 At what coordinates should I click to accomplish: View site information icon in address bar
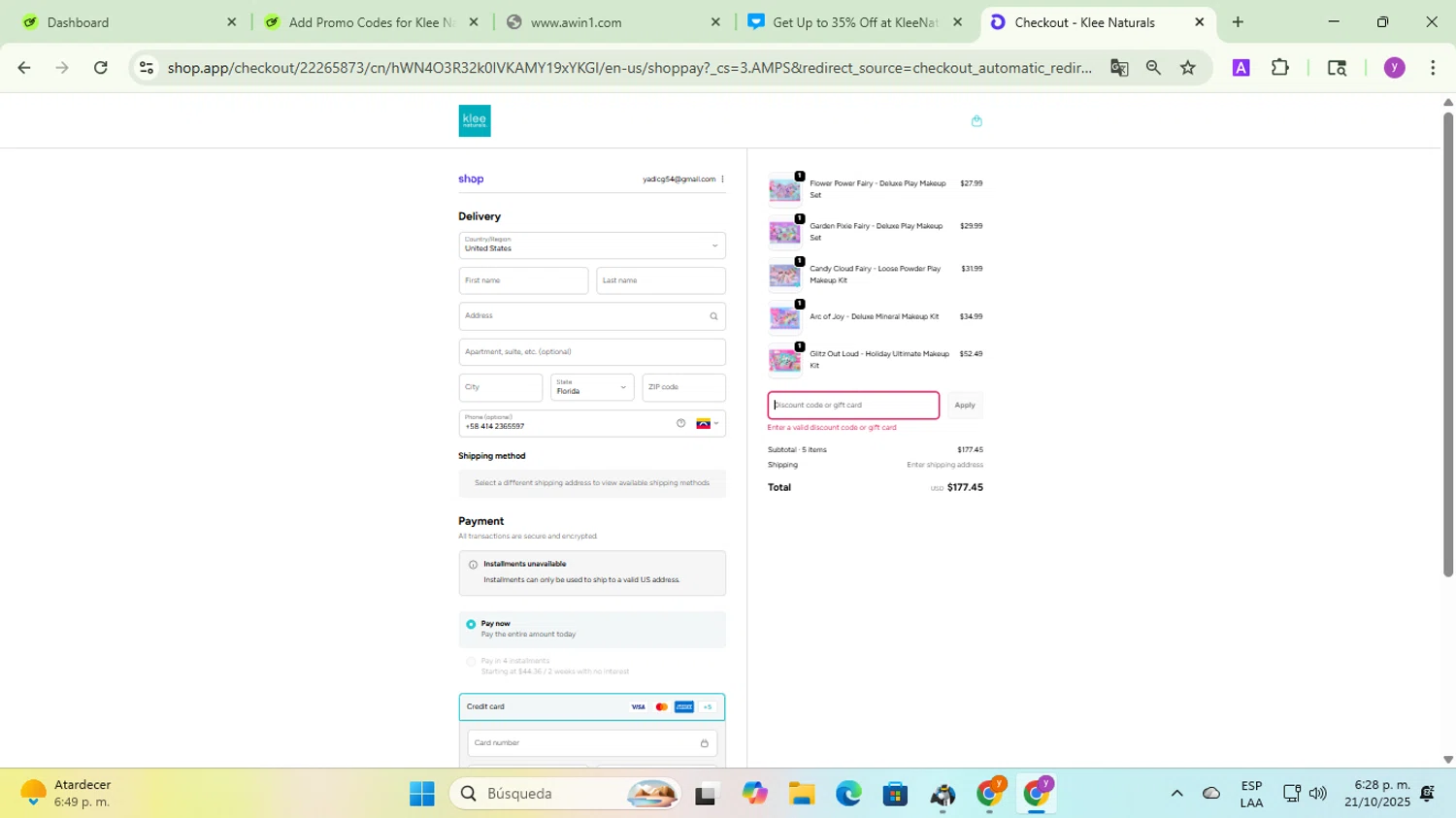click(147, 68)
